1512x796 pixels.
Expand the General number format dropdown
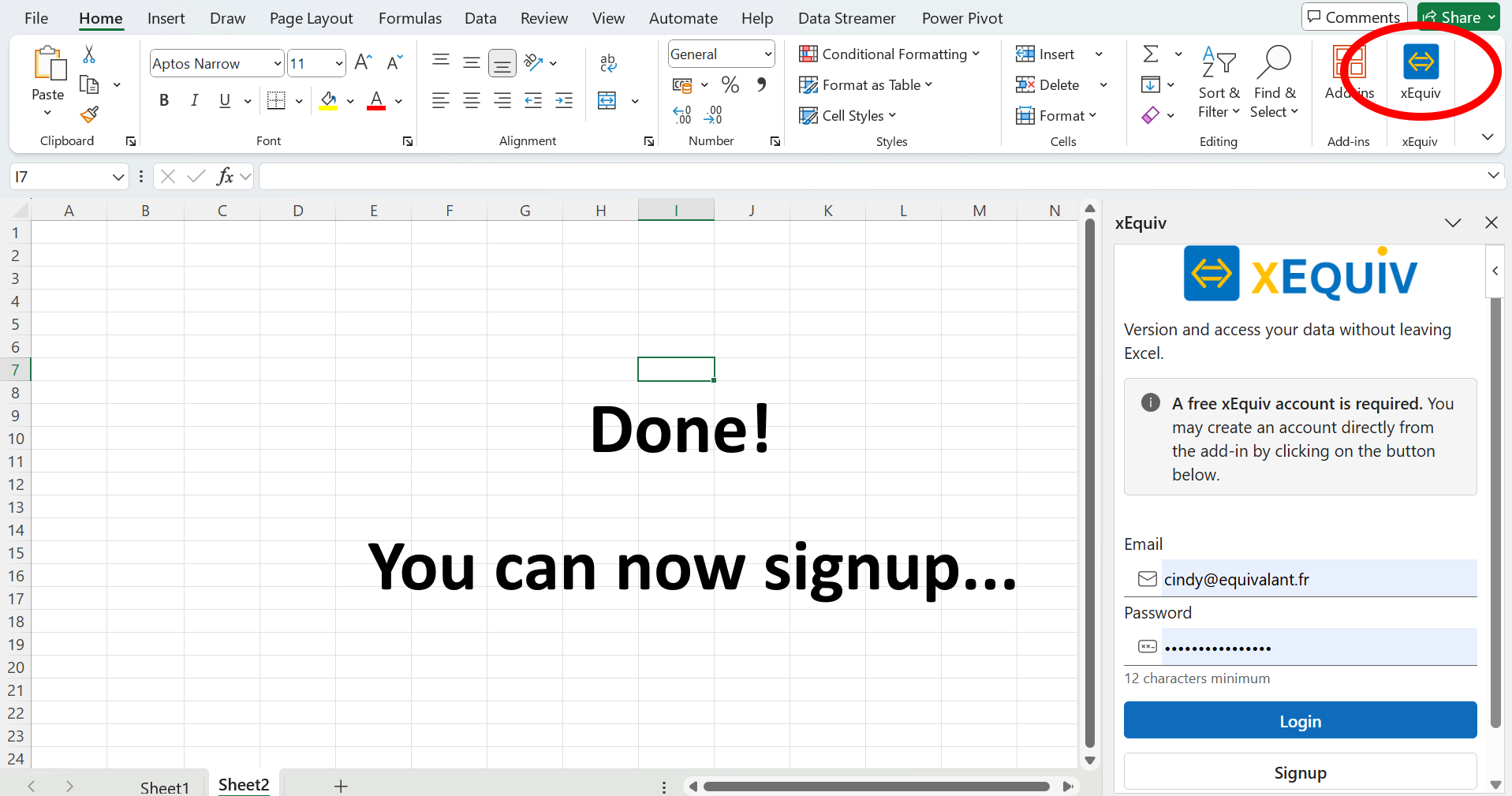pos(767,54)
